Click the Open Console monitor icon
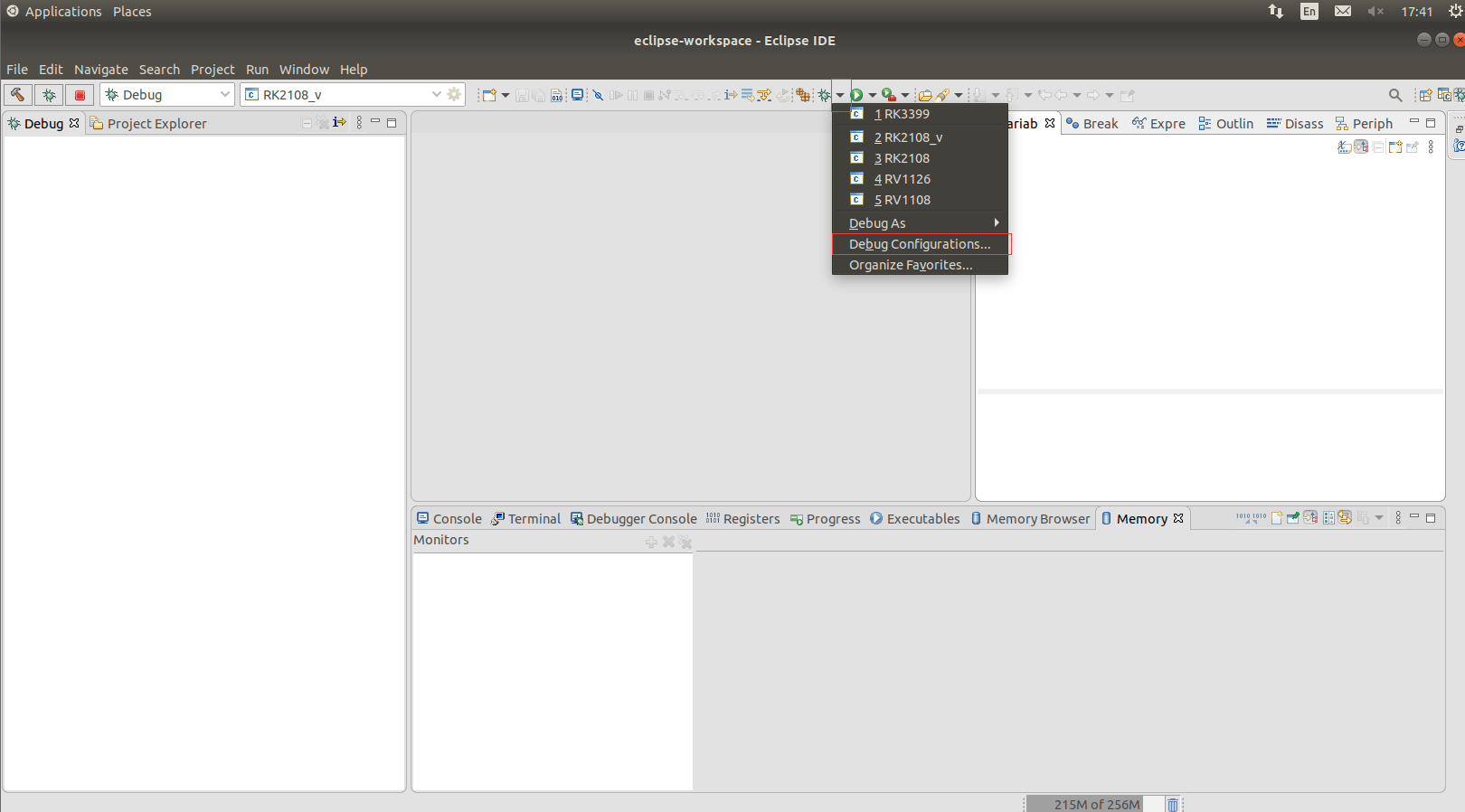Viewport: 1465px width, 812px height. (578, 95)
